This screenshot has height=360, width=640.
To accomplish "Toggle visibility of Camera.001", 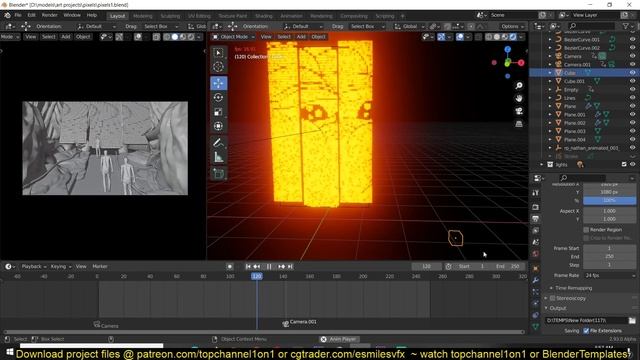I will pos(632,64).
